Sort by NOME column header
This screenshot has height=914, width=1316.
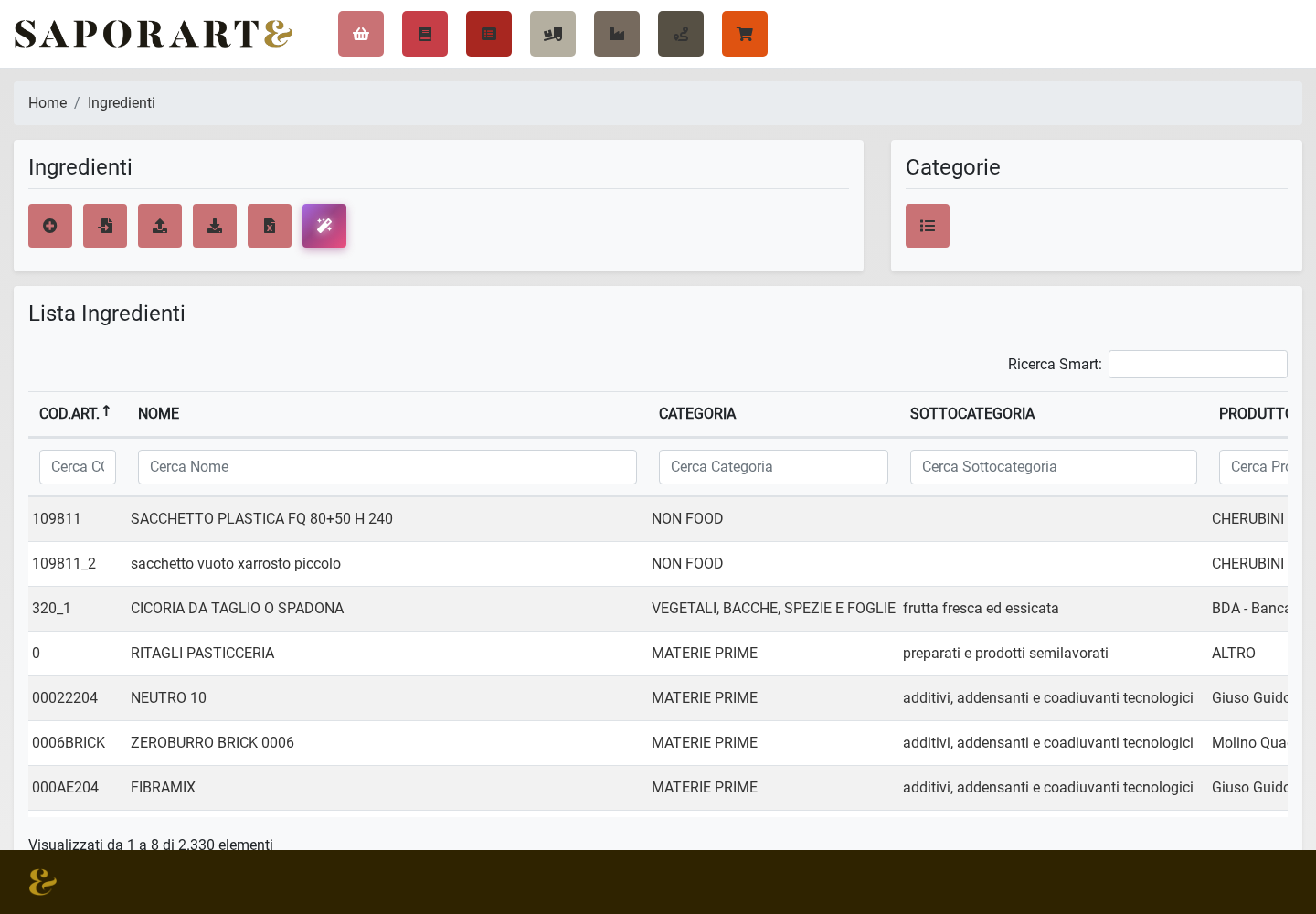pyautogui.click(x=387, y=414)
